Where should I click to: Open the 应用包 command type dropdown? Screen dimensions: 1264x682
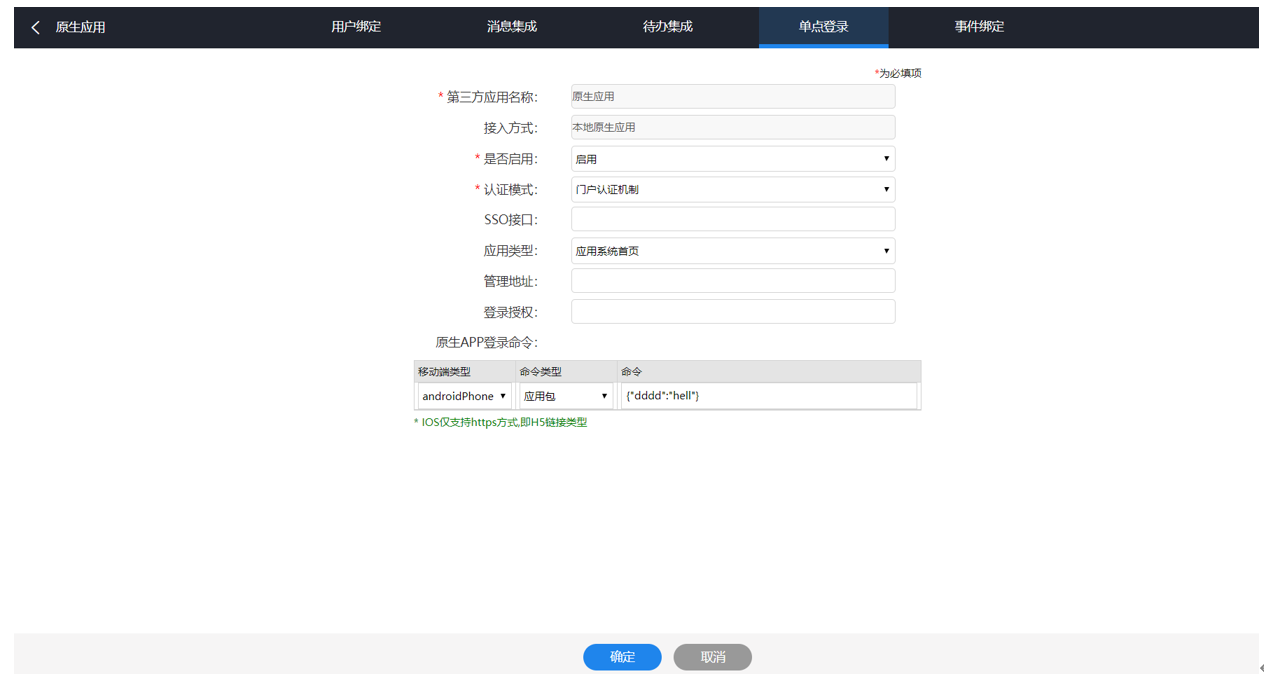point(566,396)
